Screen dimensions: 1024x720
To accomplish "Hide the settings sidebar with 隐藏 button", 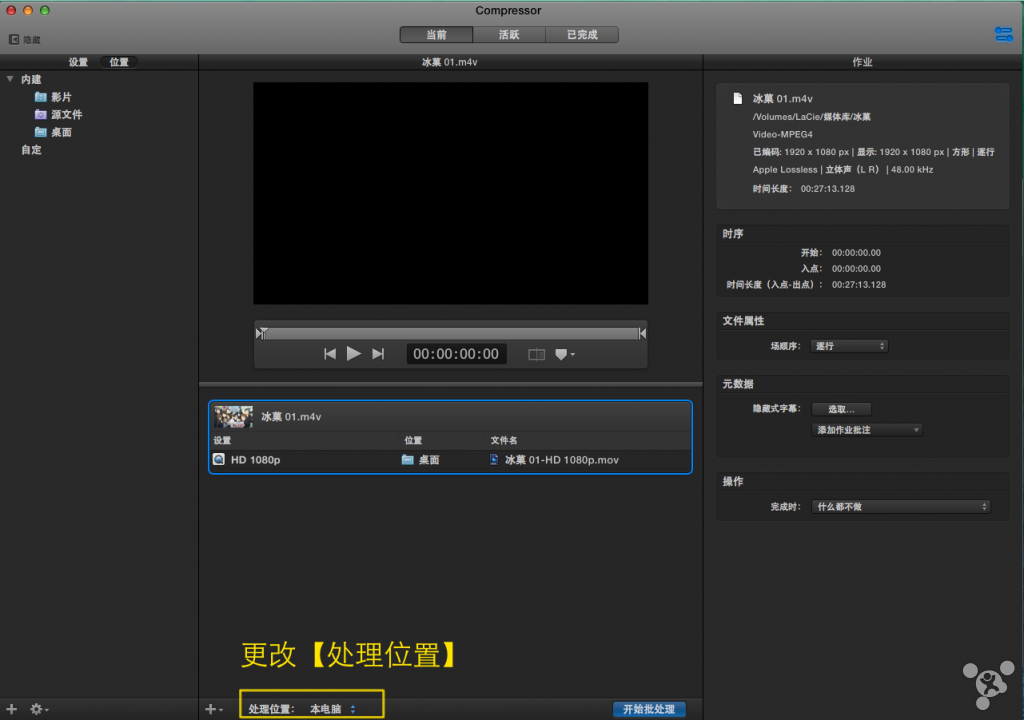I will click(x=25, y=40).
